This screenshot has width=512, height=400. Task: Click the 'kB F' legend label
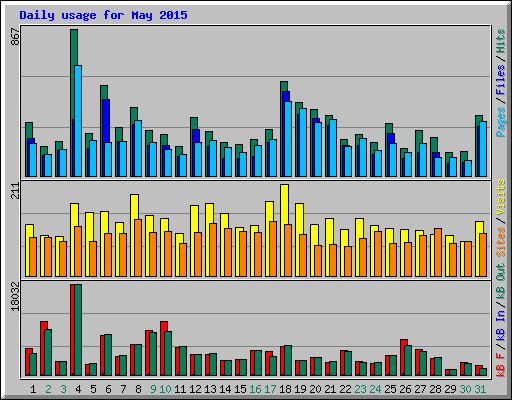pos(501,365)
